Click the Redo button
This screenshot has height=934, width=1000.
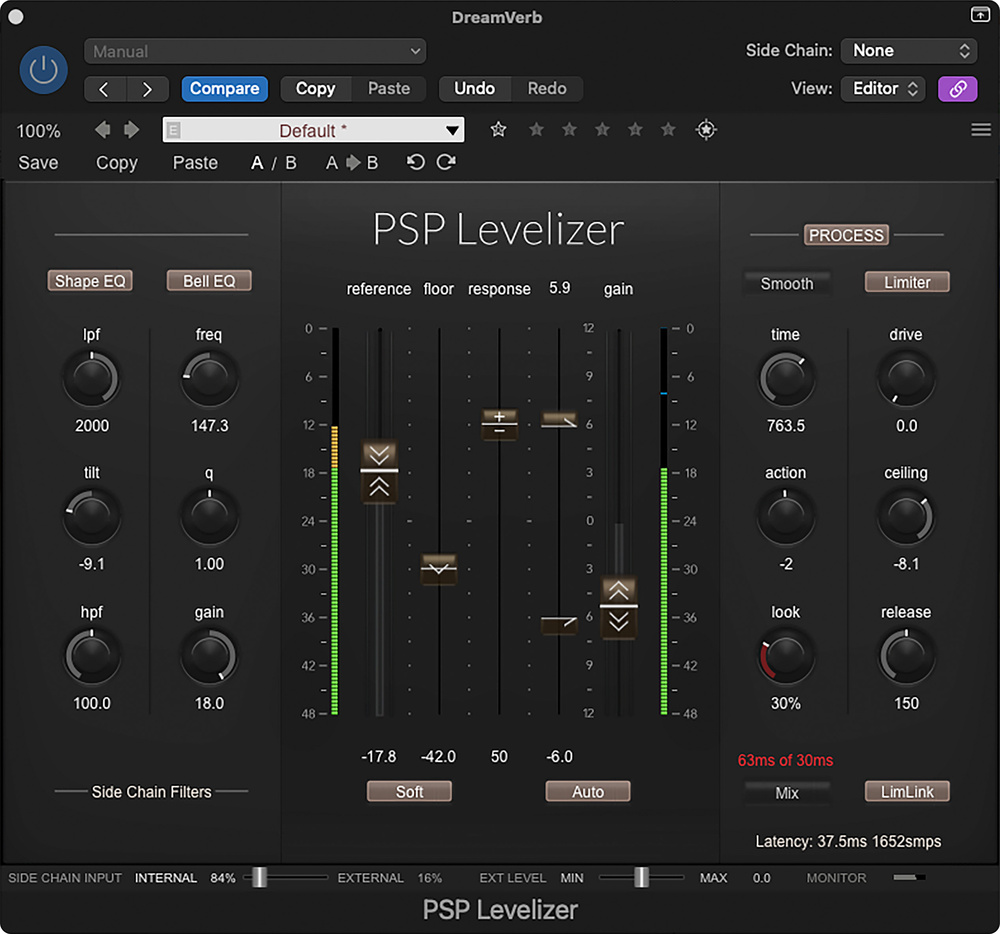[x=547, y=89]
